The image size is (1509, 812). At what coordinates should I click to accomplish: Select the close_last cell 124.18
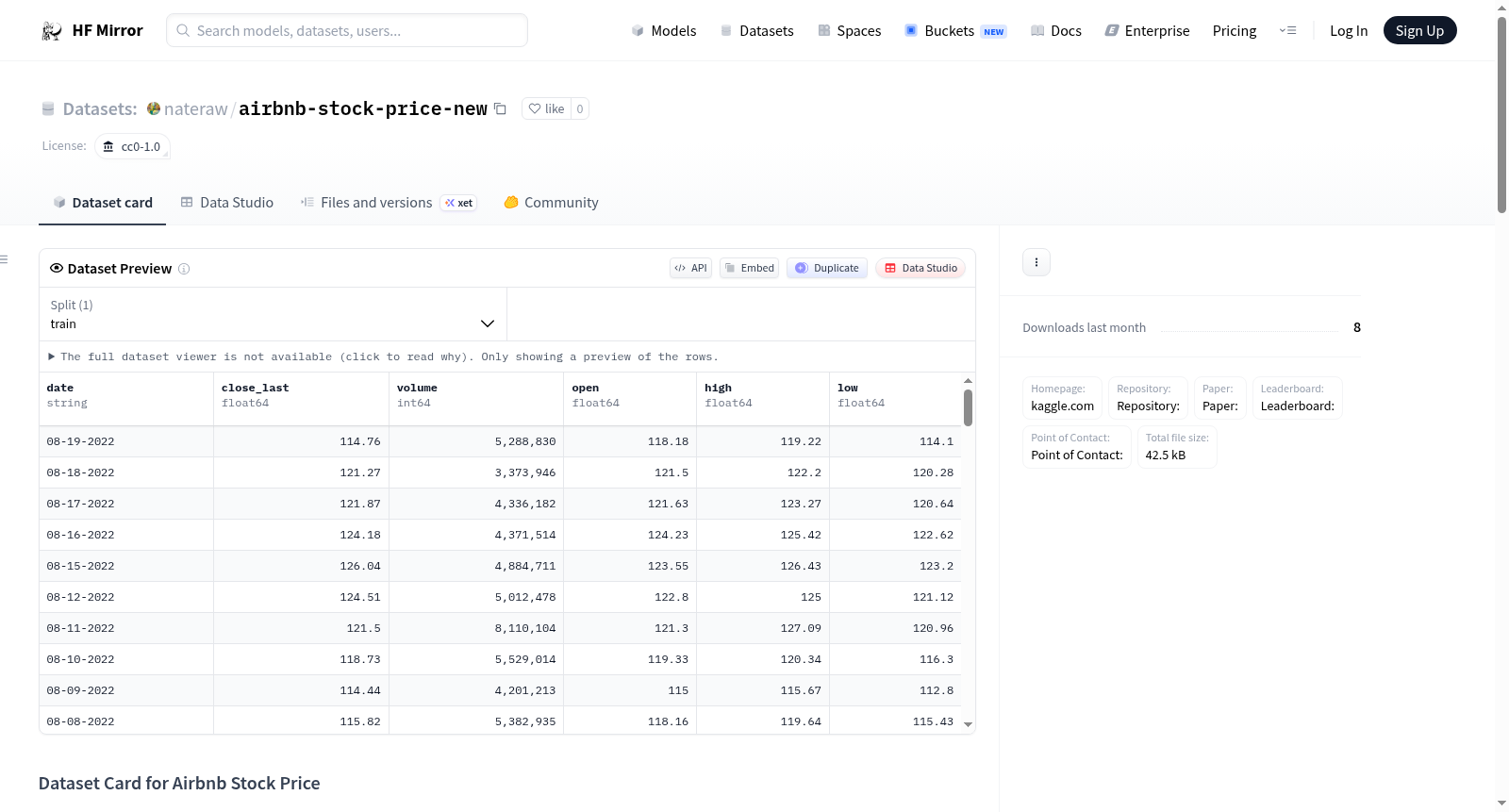(x=302, y=535)
